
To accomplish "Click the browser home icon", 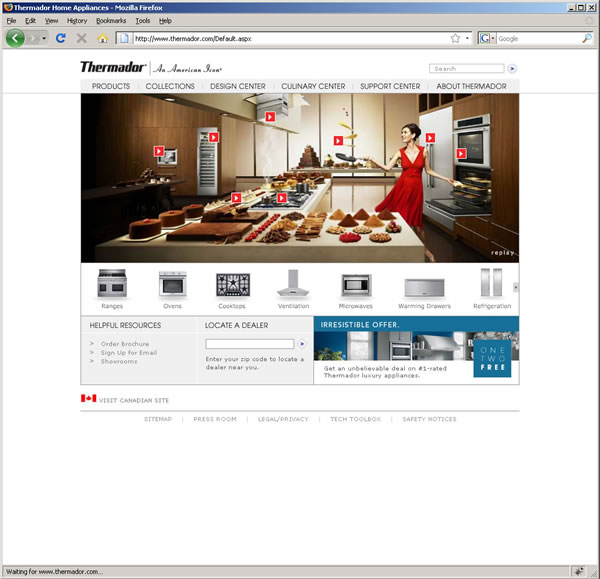I will pyautogui.click(x=102, y=38).
